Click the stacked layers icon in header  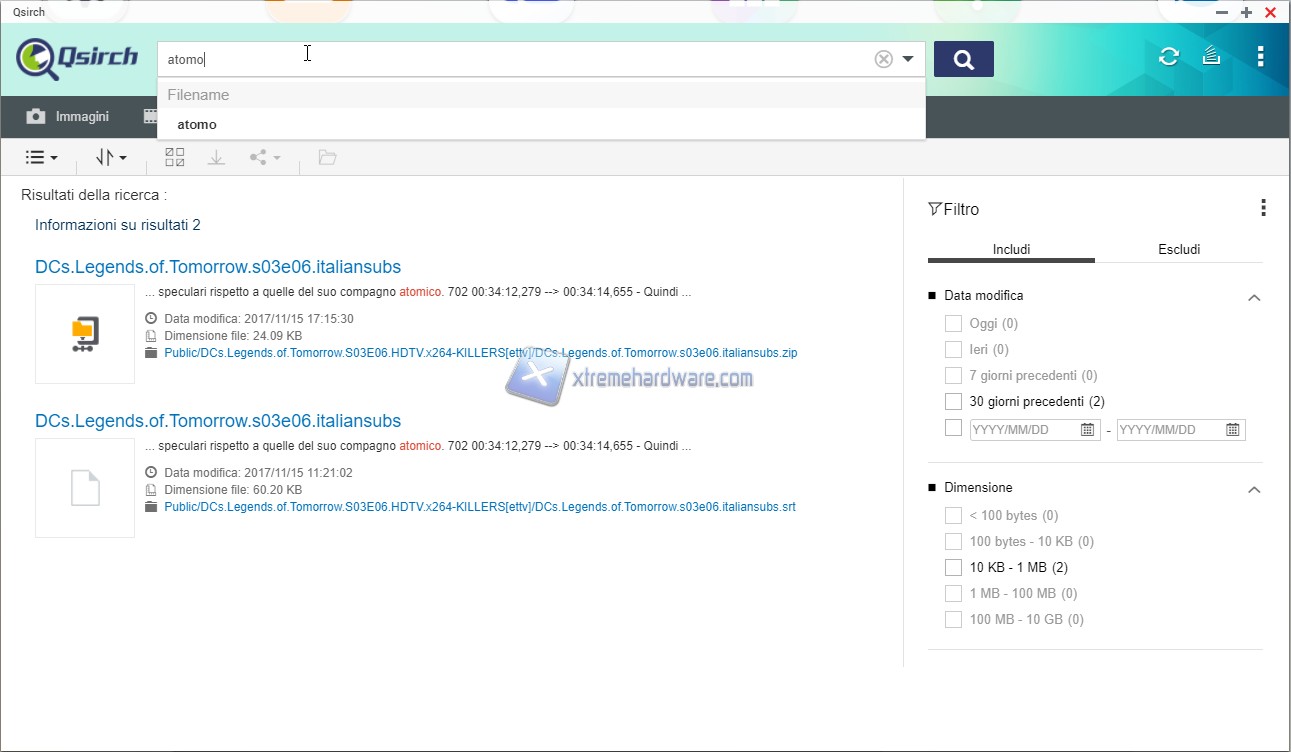click(1212, 57)
